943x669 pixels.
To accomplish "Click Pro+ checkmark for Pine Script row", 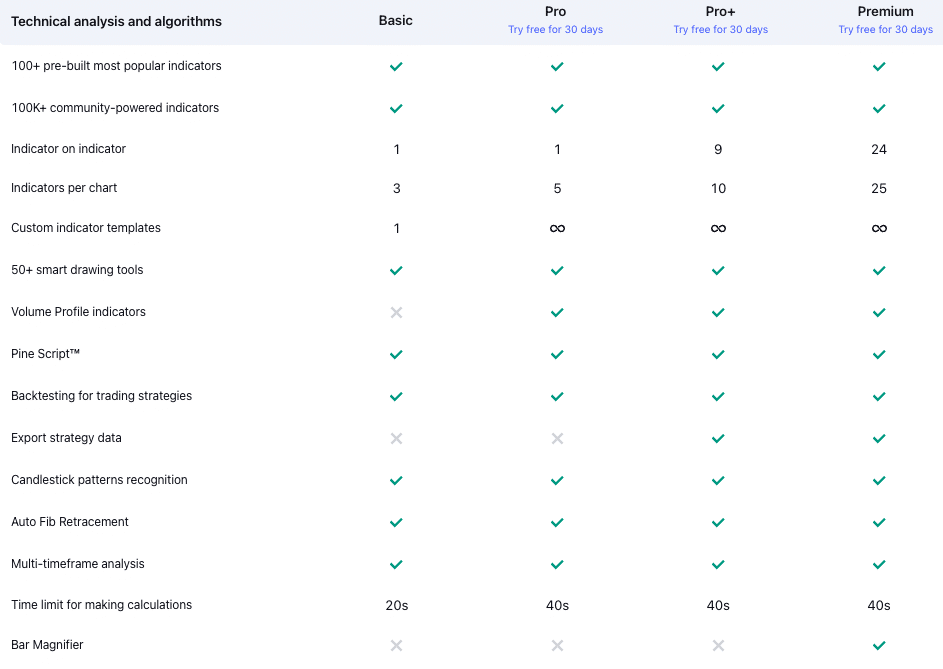I will tap(718, 354).
